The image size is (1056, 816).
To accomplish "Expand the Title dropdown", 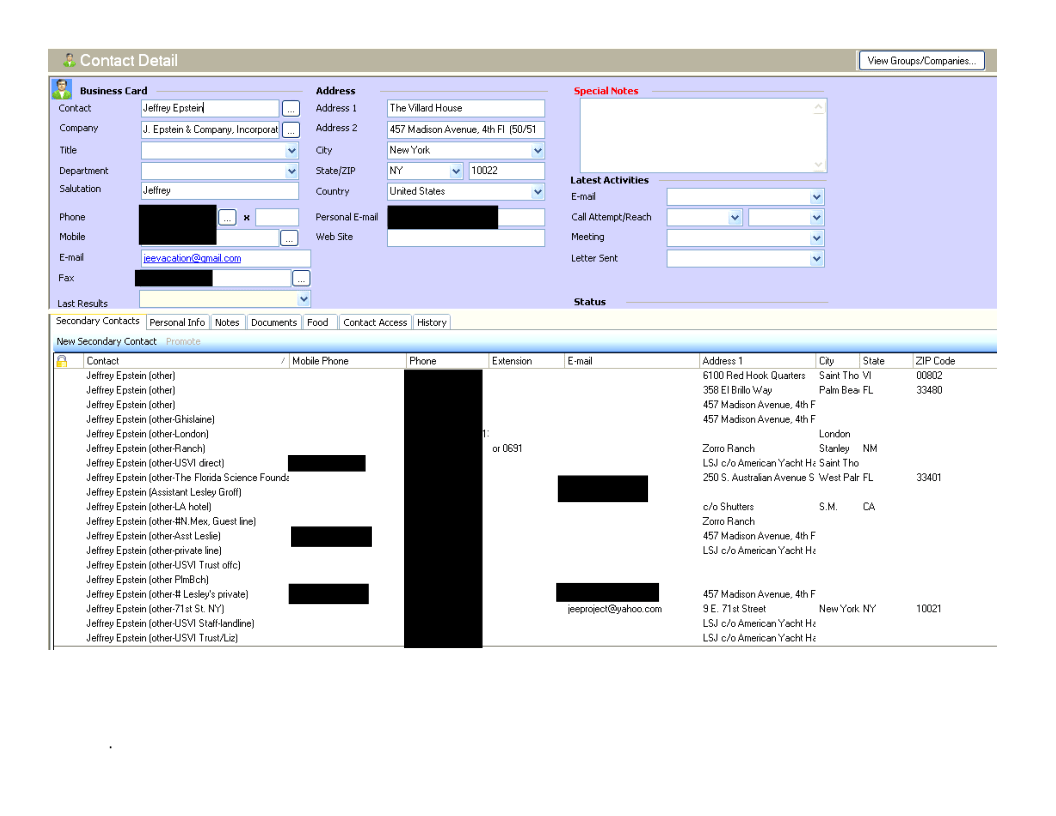I will tap(291, 151).
